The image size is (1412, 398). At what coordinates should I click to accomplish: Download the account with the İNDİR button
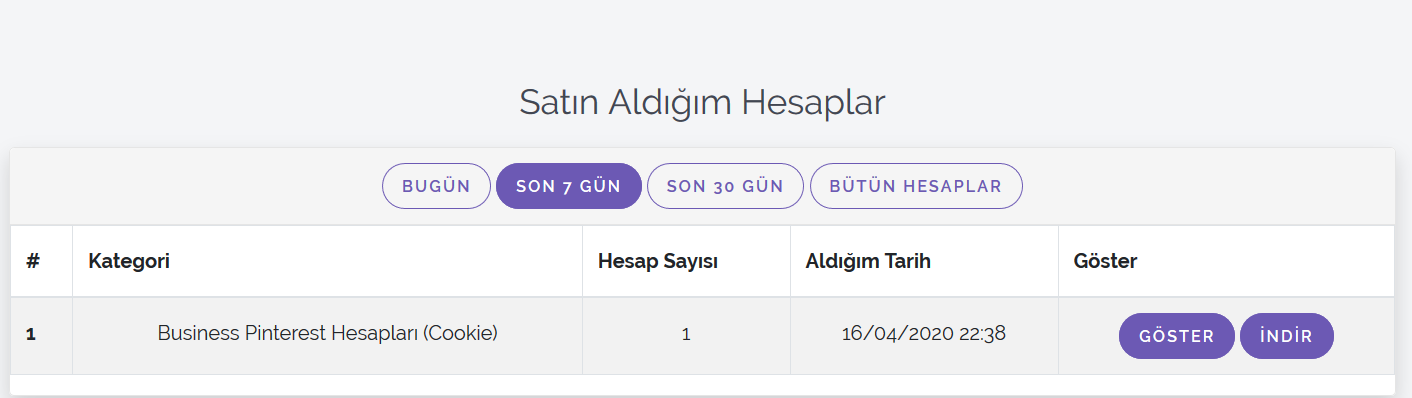[x=1286, y=336]
